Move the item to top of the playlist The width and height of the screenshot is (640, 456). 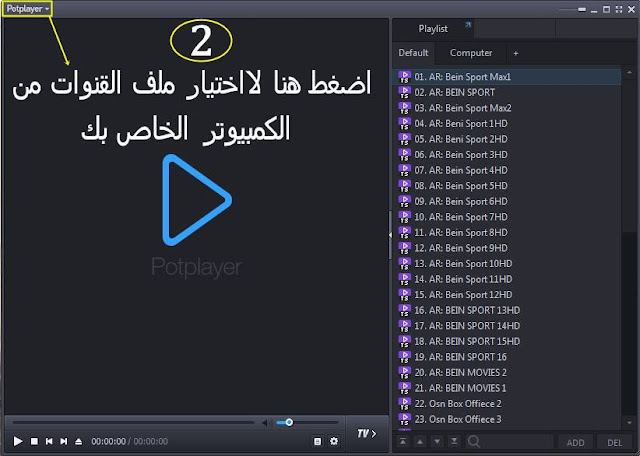[403, 441]
